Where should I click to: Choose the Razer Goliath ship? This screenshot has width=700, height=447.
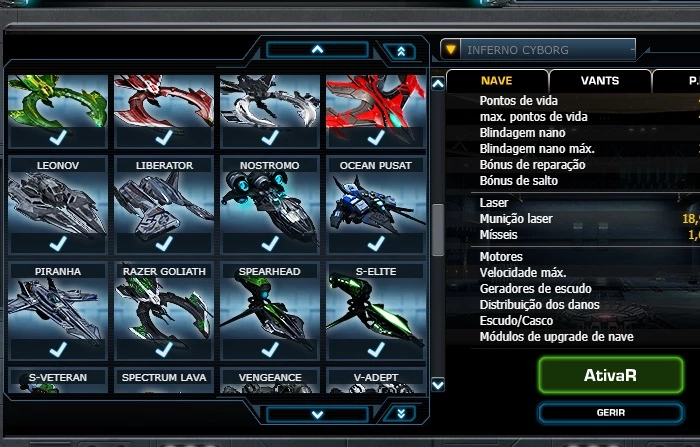164,311
